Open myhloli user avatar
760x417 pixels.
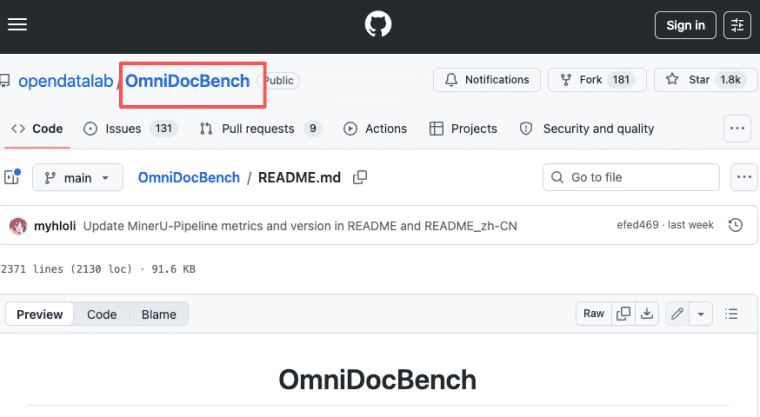18,225
